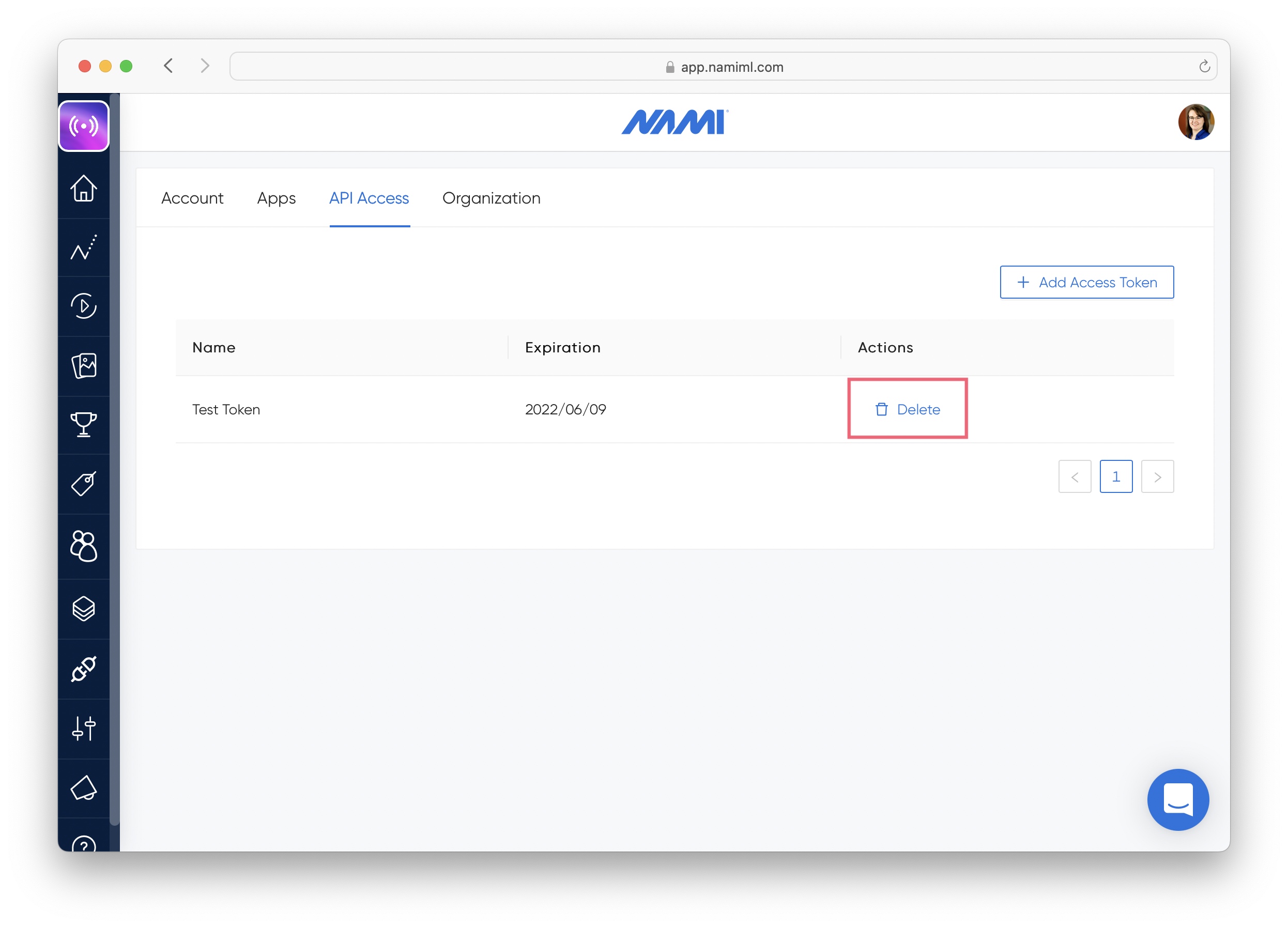This screenshot has width=1288, height=928.
Task: Switch to the Organization tab
Action: [x=491, y=198]
